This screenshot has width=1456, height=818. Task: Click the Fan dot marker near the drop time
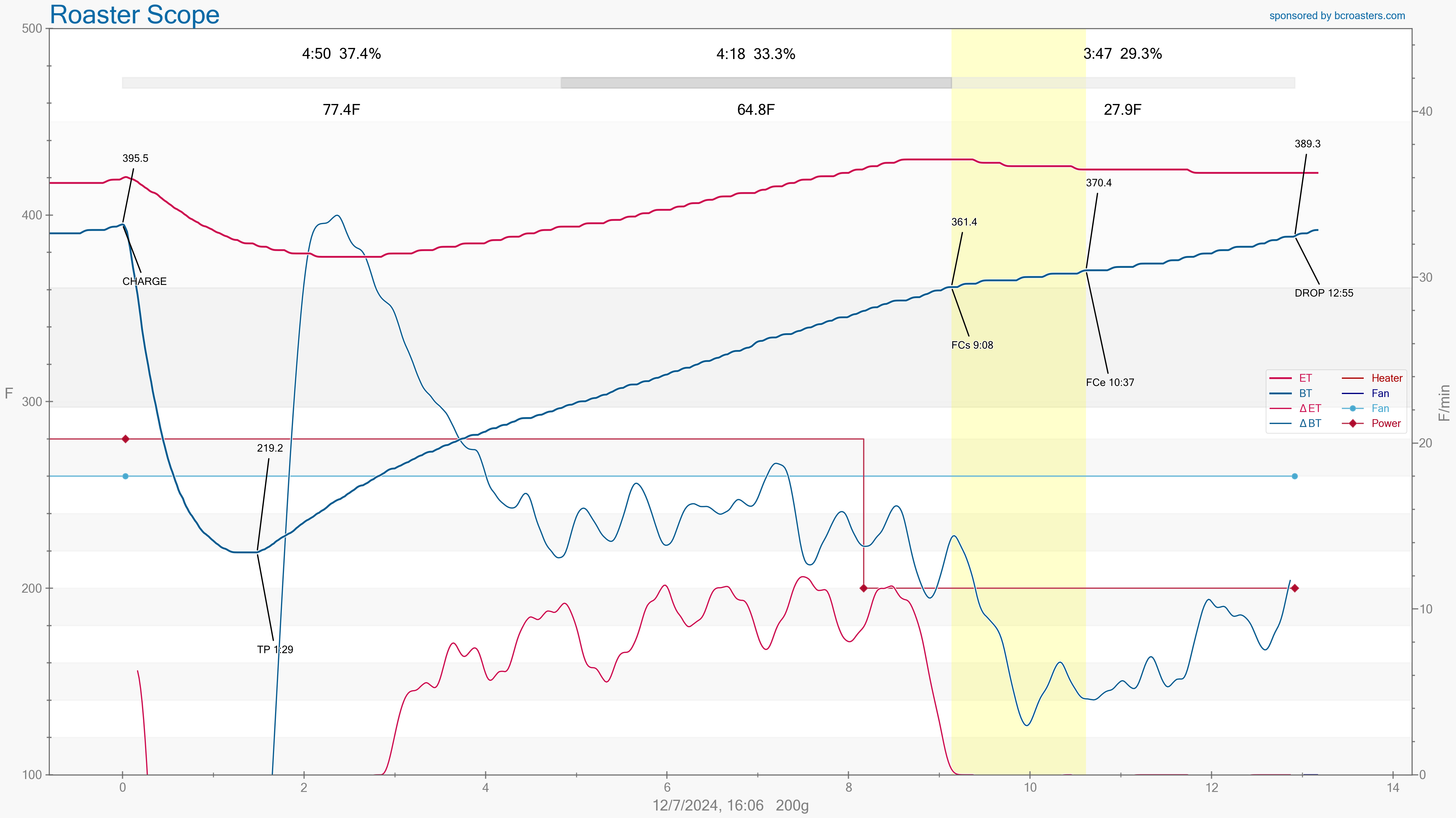tap(1294, 476)
